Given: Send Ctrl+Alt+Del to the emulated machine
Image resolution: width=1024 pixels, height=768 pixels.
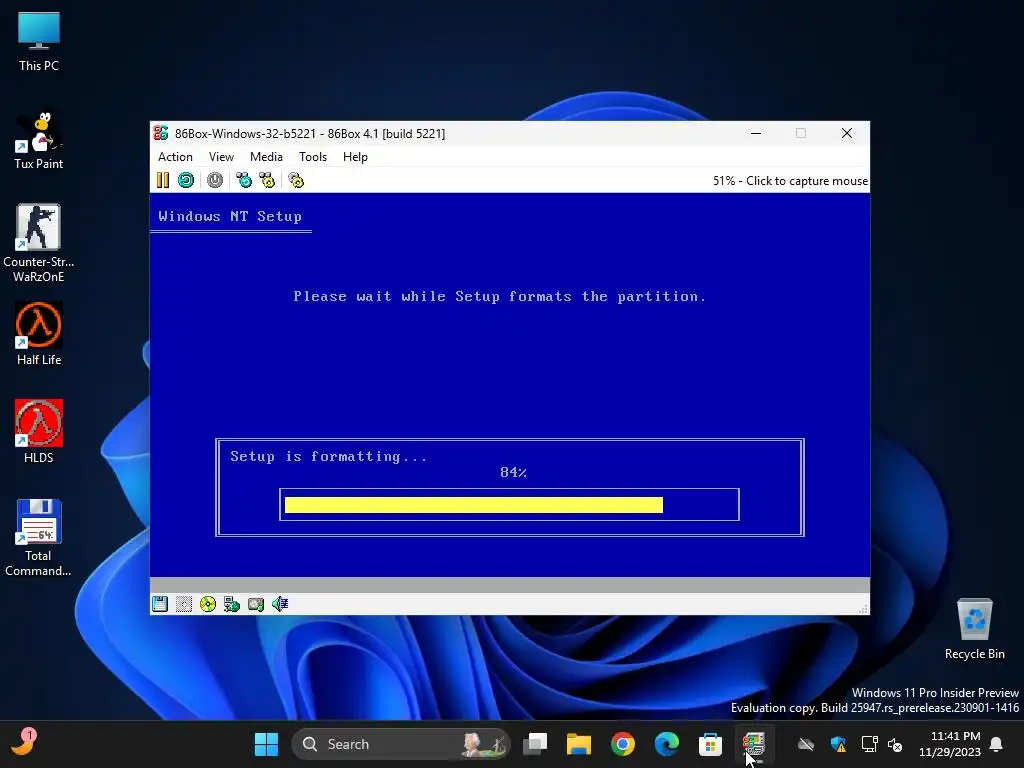Looking at the screenshot, I should tap(244, 180).
